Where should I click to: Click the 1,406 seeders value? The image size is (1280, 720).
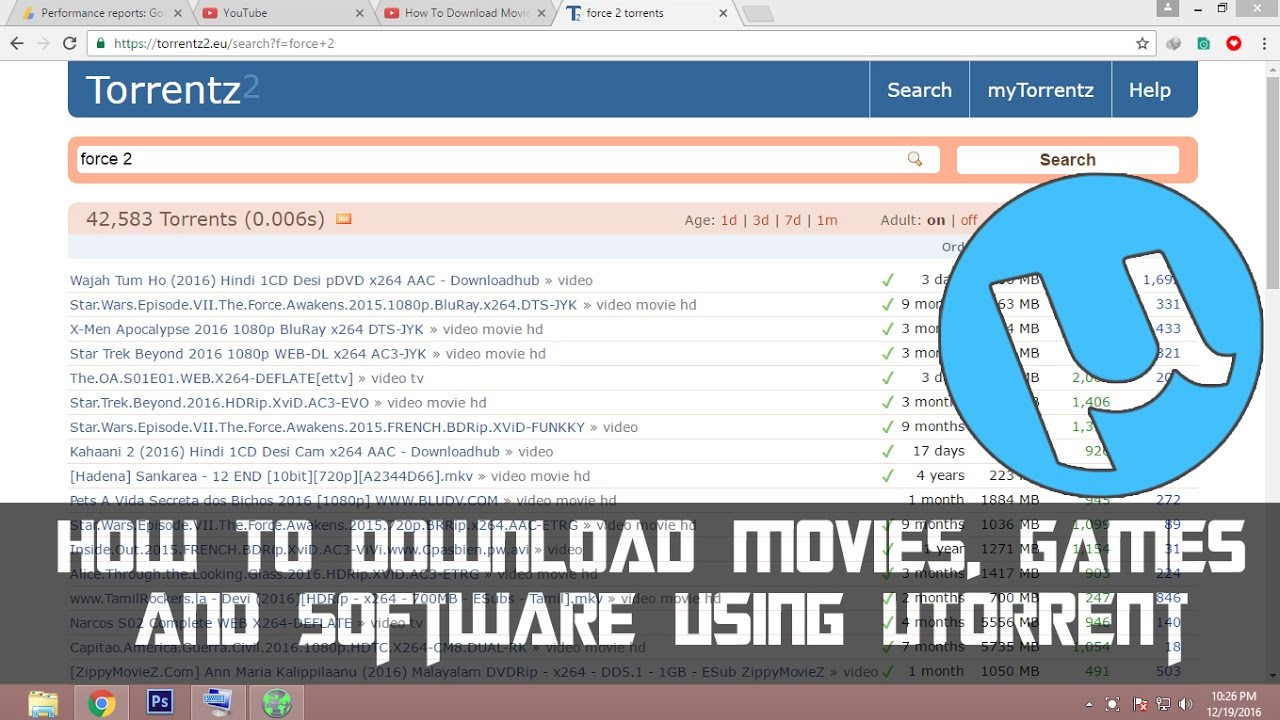click(1090, 402)
